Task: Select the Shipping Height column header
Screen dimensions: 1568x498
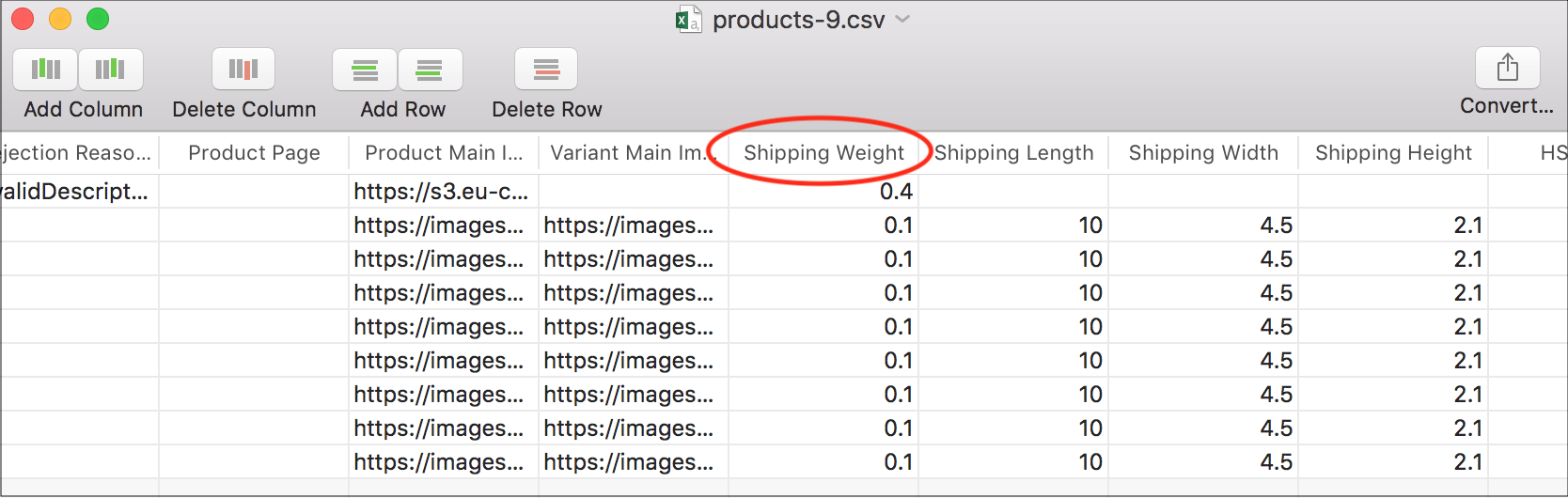Action: (1393, 153)
